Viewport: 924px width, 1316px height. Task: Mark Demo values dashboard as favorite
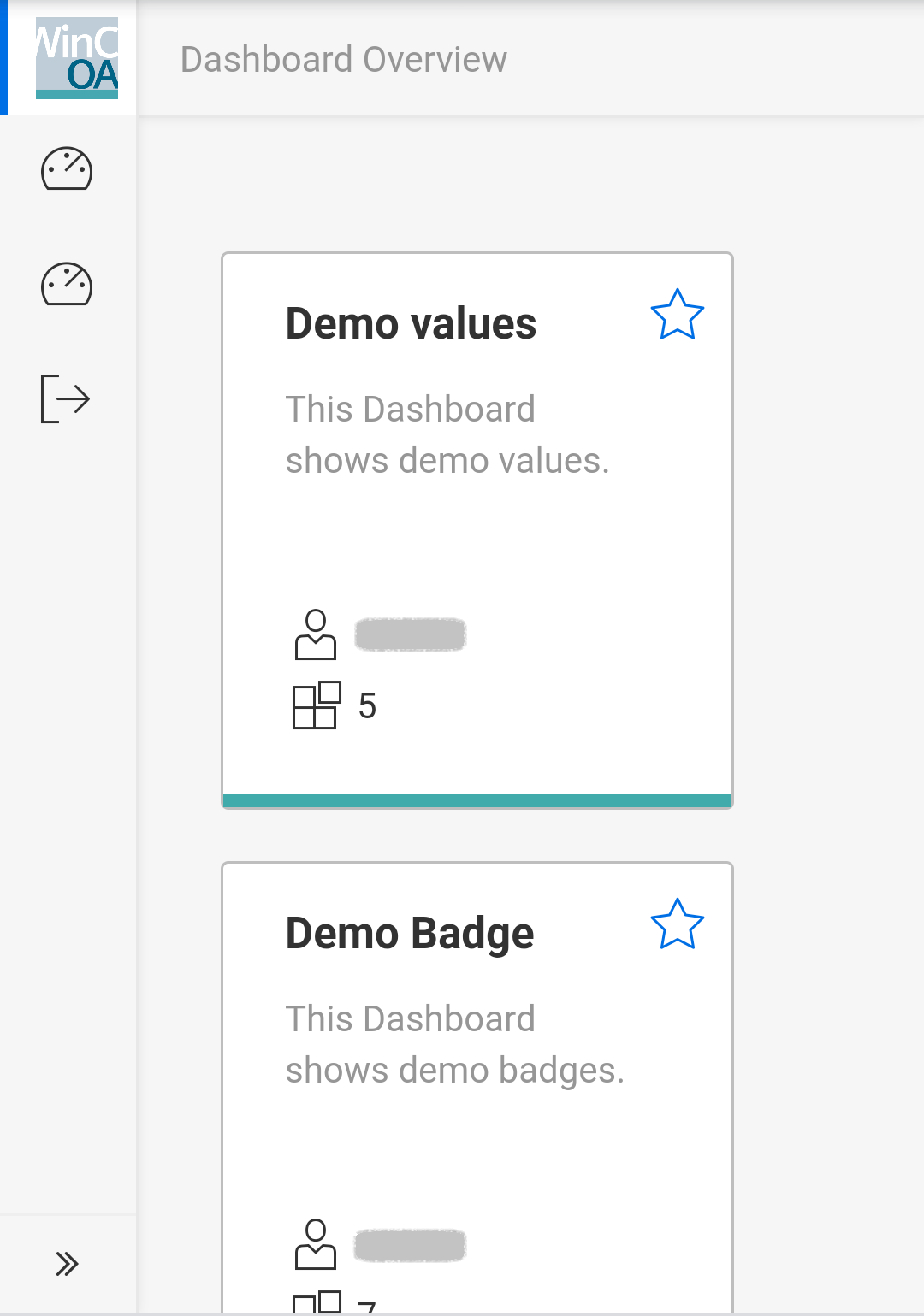pyautogui.click(x=677, y=315)
